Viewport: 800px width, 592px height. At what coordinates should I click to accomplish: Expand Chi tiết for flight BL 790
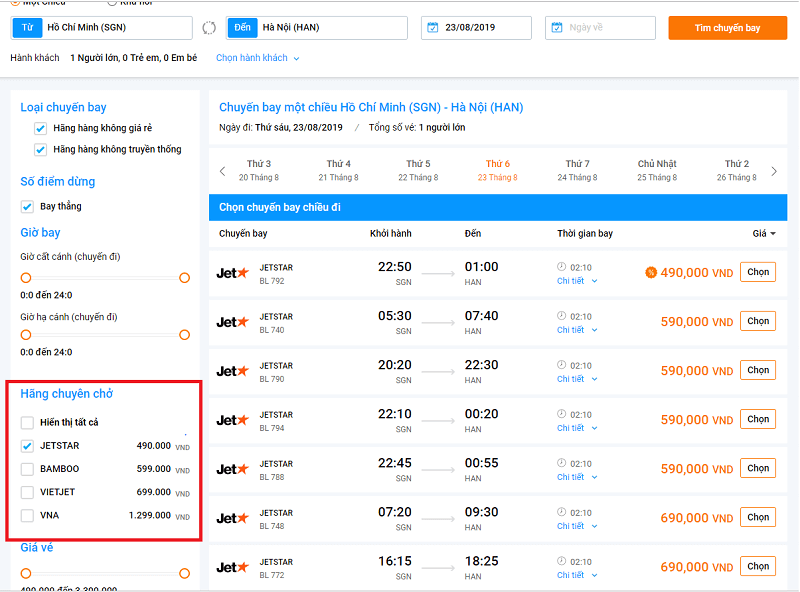click(577, 379)
